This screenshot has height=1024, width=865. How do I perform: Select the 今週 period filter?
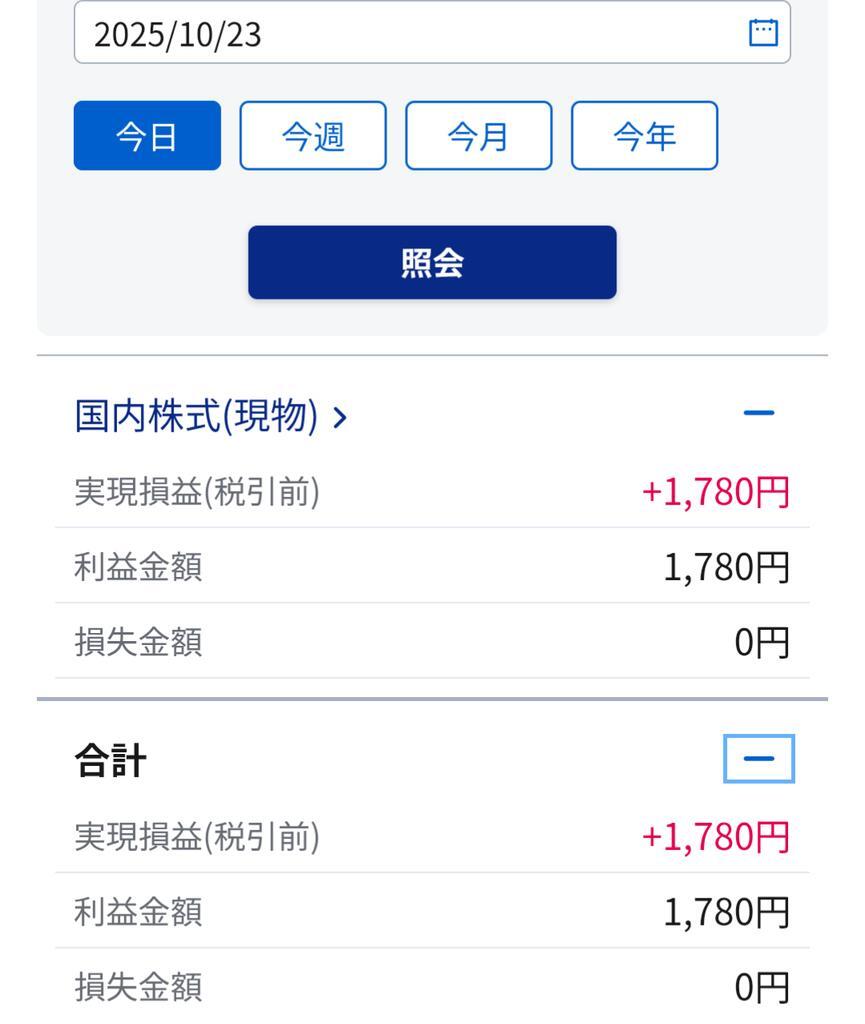coord(313,136)
